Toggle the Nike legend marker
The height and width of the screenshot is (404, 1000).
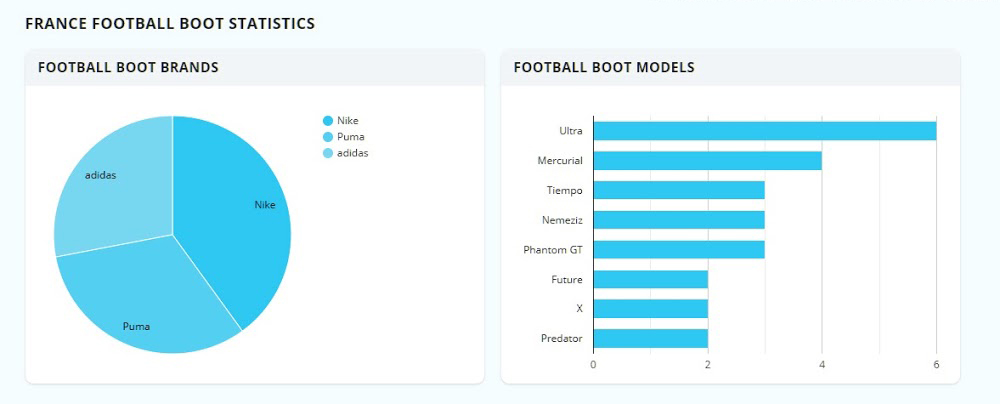tap(328, 121)
